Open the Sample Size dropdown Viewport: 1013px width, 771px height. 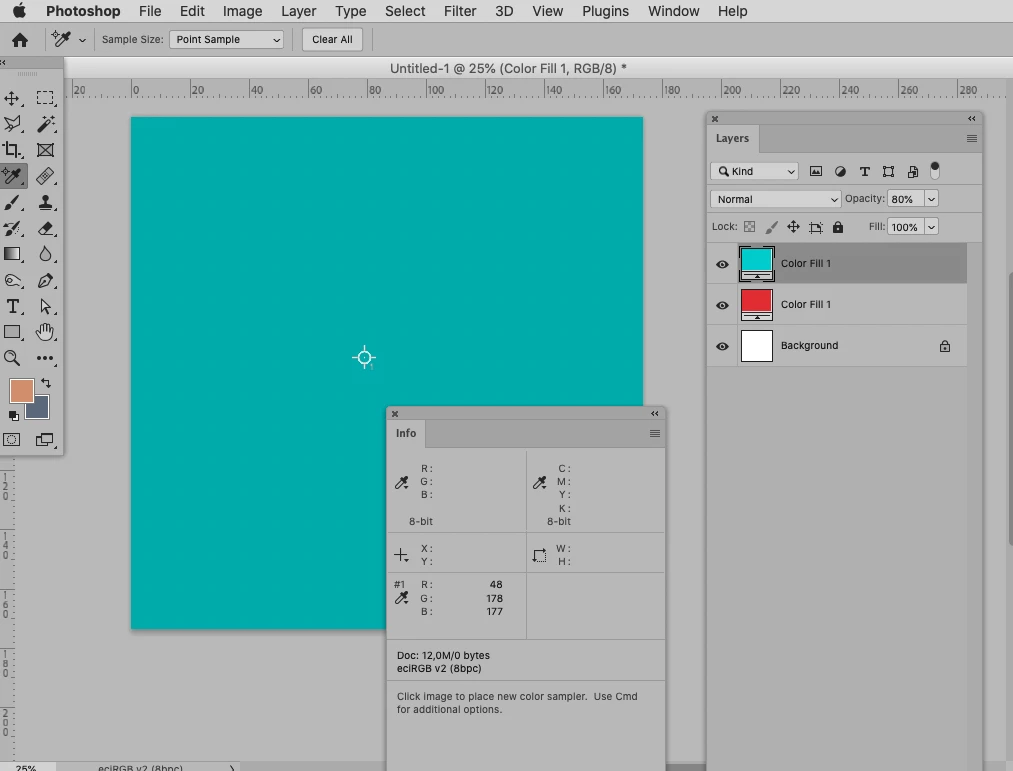[227, 39]
